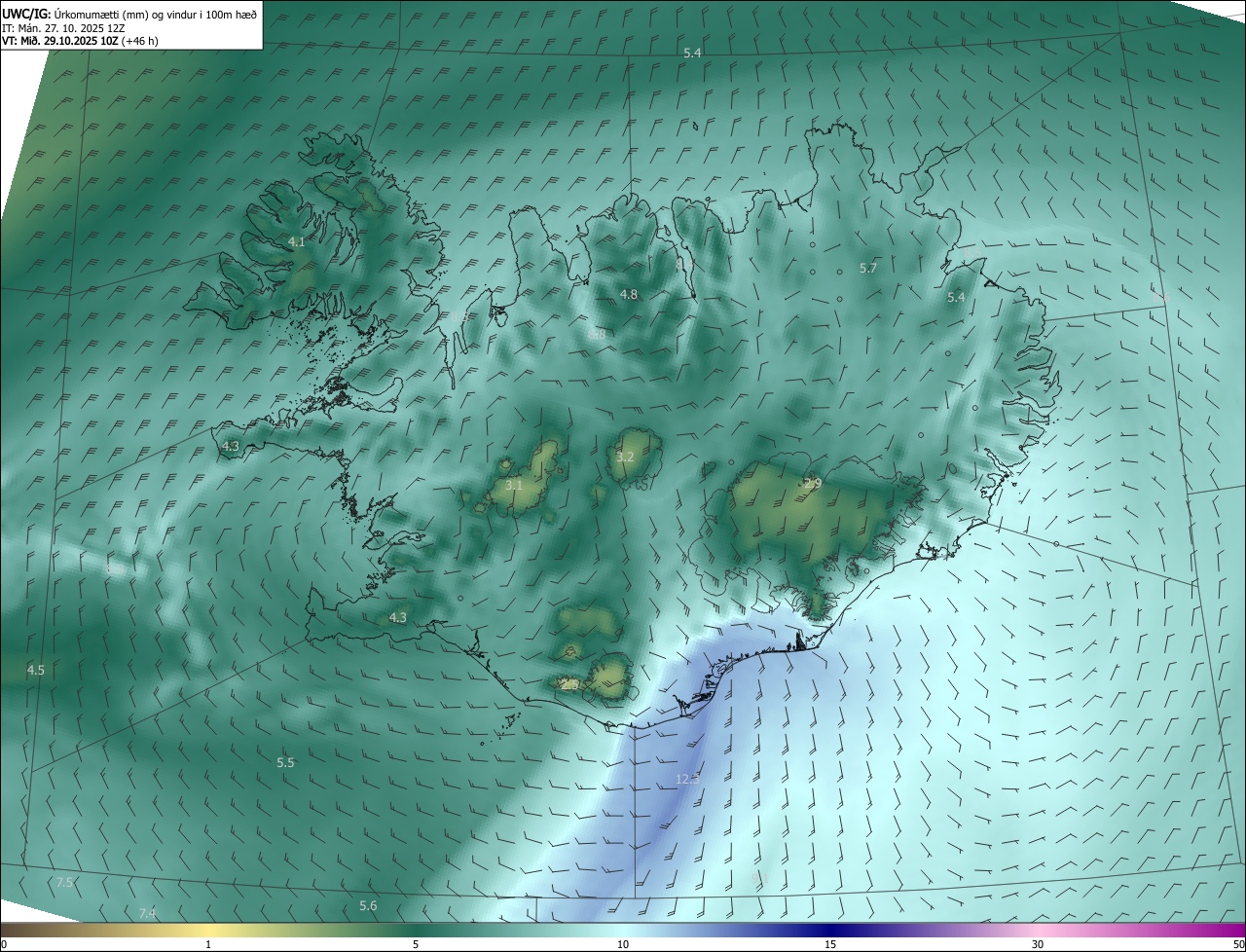
Task: Click the '50' tick on the color scale
Action: click(1238, 944)
